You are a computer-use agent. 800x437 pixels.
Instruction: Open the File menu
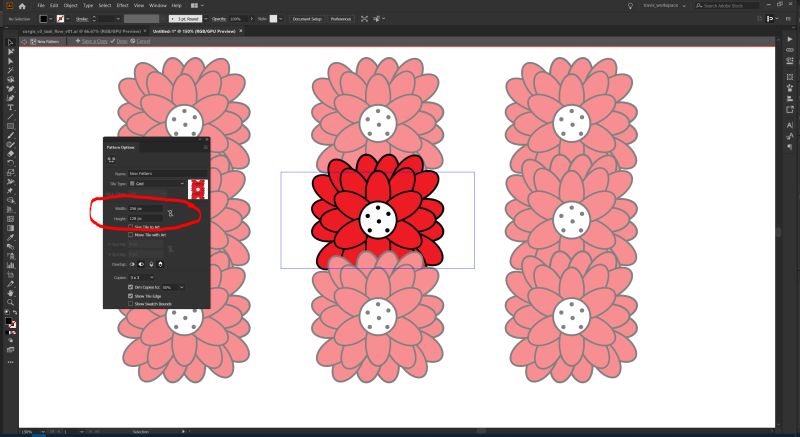pos(41,6)
